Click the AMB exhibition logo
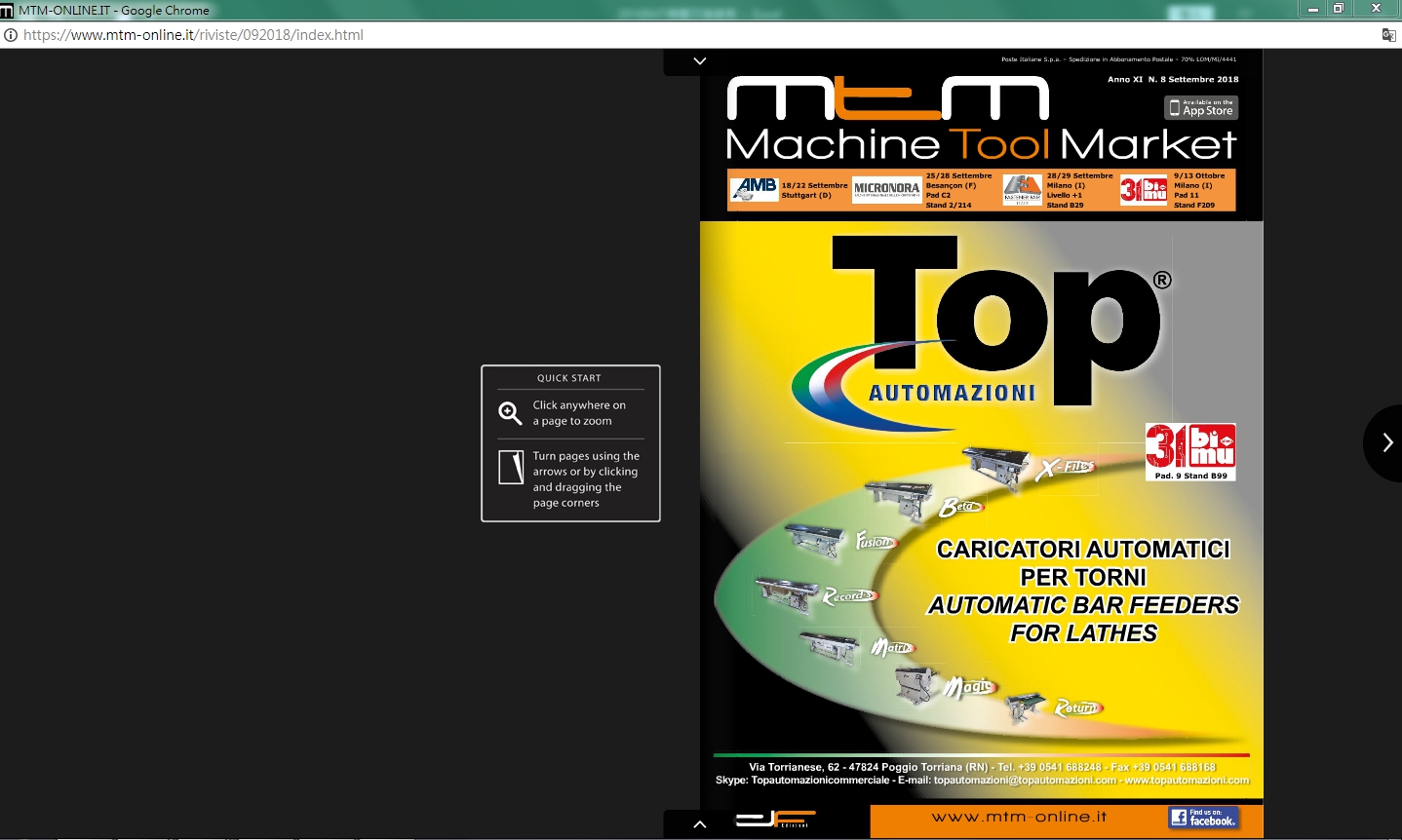This screenshot has width=1402, height=840. 755,189
